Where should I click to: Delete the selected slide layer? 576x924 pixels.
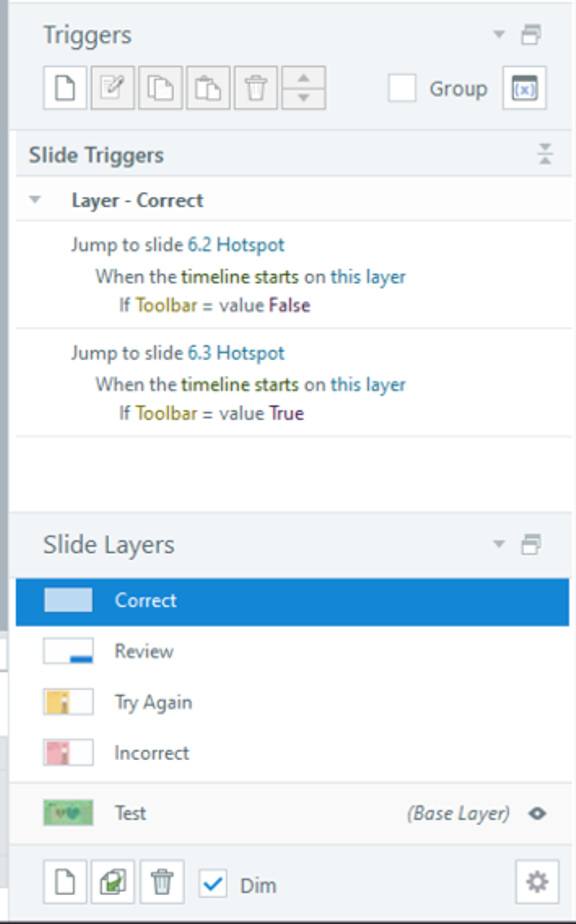(x=162, y=882)
